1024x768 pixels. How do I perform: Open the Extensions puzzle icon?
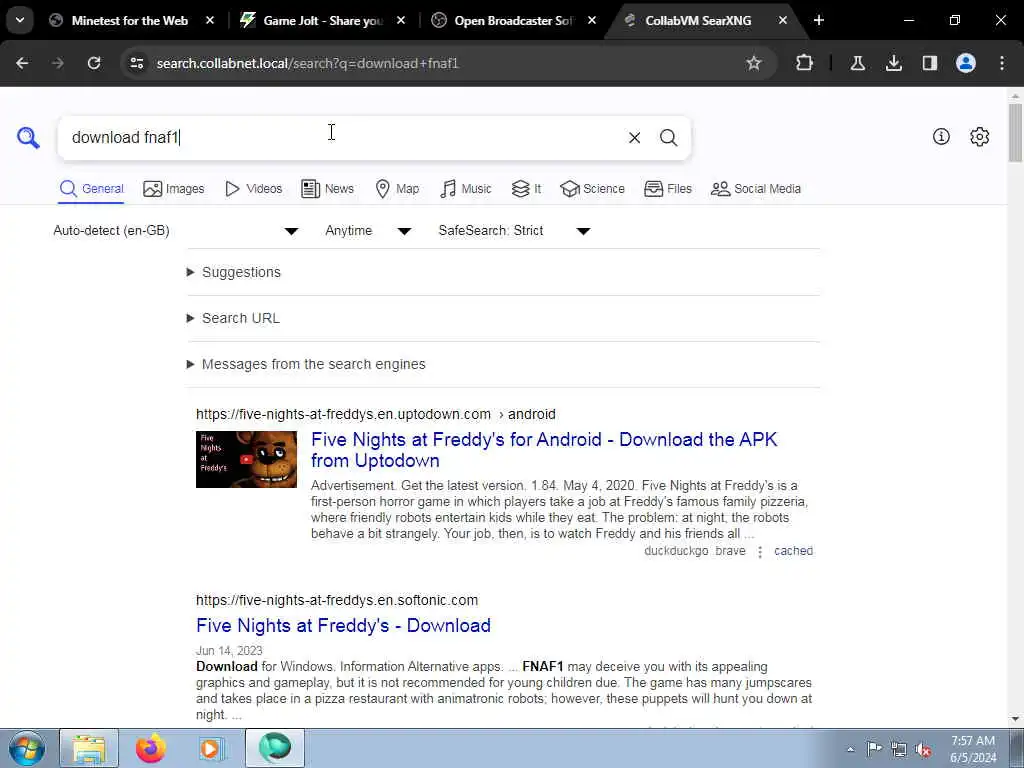[x=805, y=63]
